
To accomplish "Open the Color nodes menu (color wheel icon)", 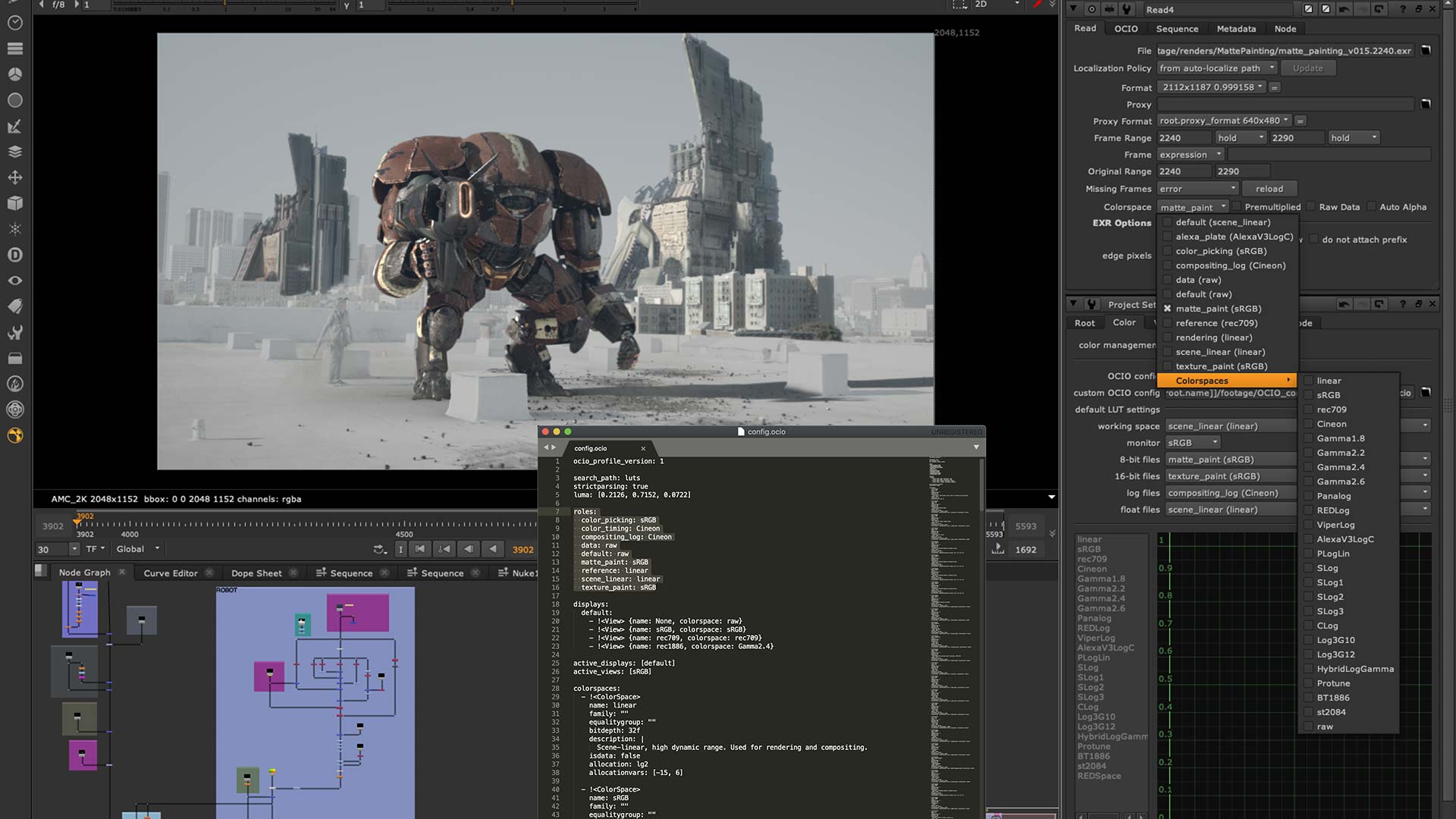I will click(15, 74).
